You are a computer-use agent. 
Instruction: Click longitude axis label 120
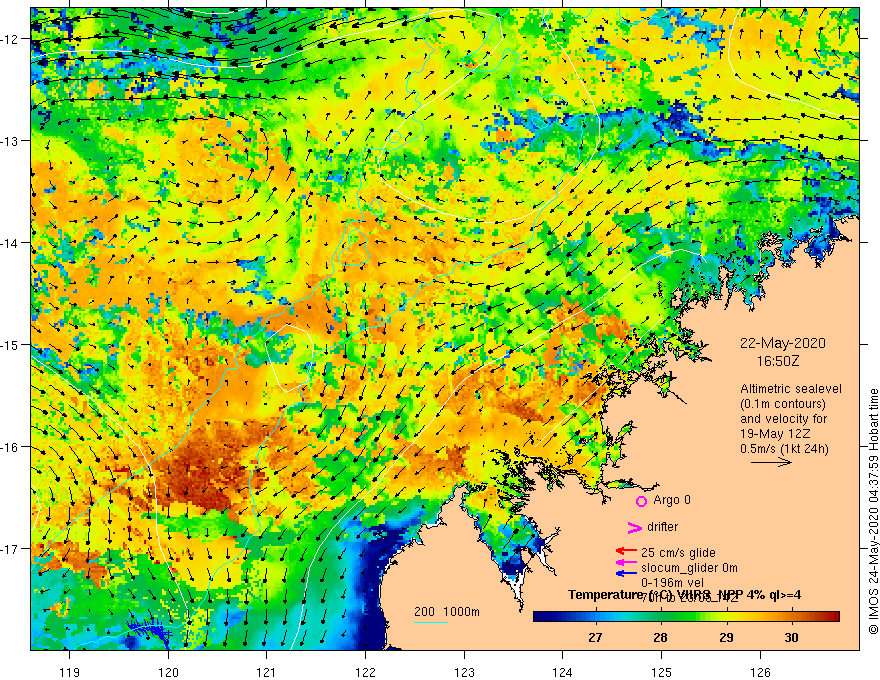pos(168,672)
